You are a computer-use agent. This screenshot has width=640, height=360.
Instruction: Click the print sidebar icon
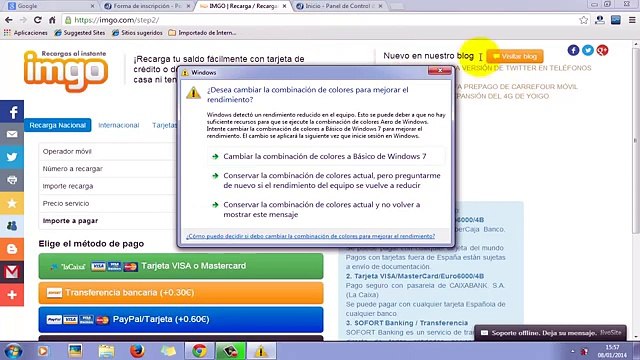(x=12, y=180)
